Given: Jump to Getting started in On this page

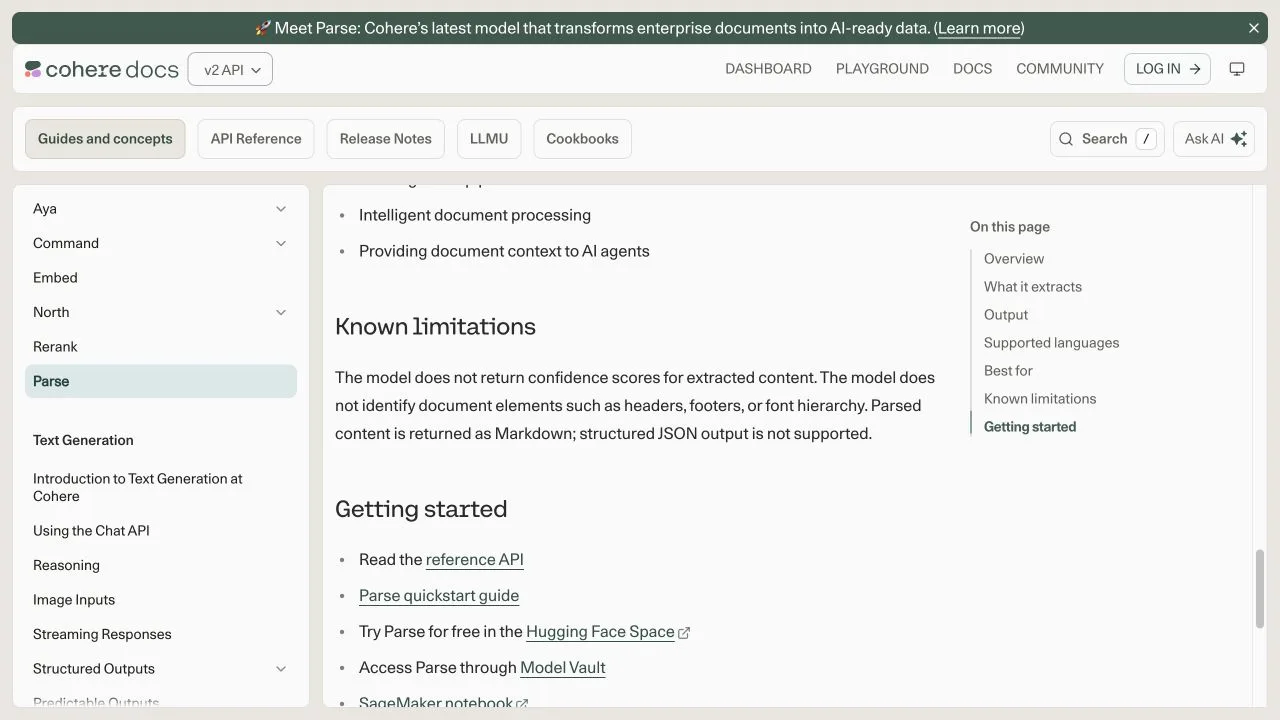Looking at the screenshot, I should pos(1030,427).
